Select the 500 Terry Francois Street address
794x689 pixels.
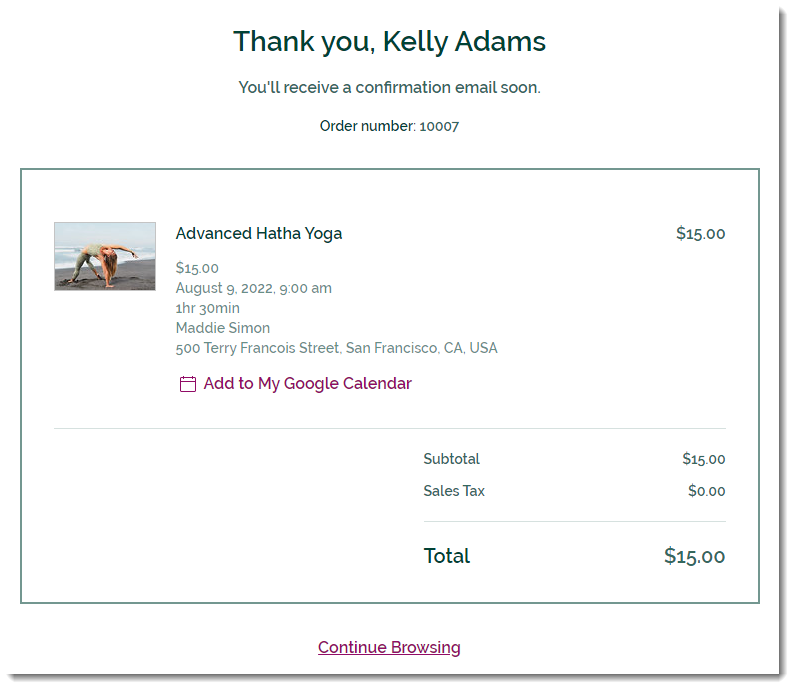pyautogui.click(x=336, y=348)
